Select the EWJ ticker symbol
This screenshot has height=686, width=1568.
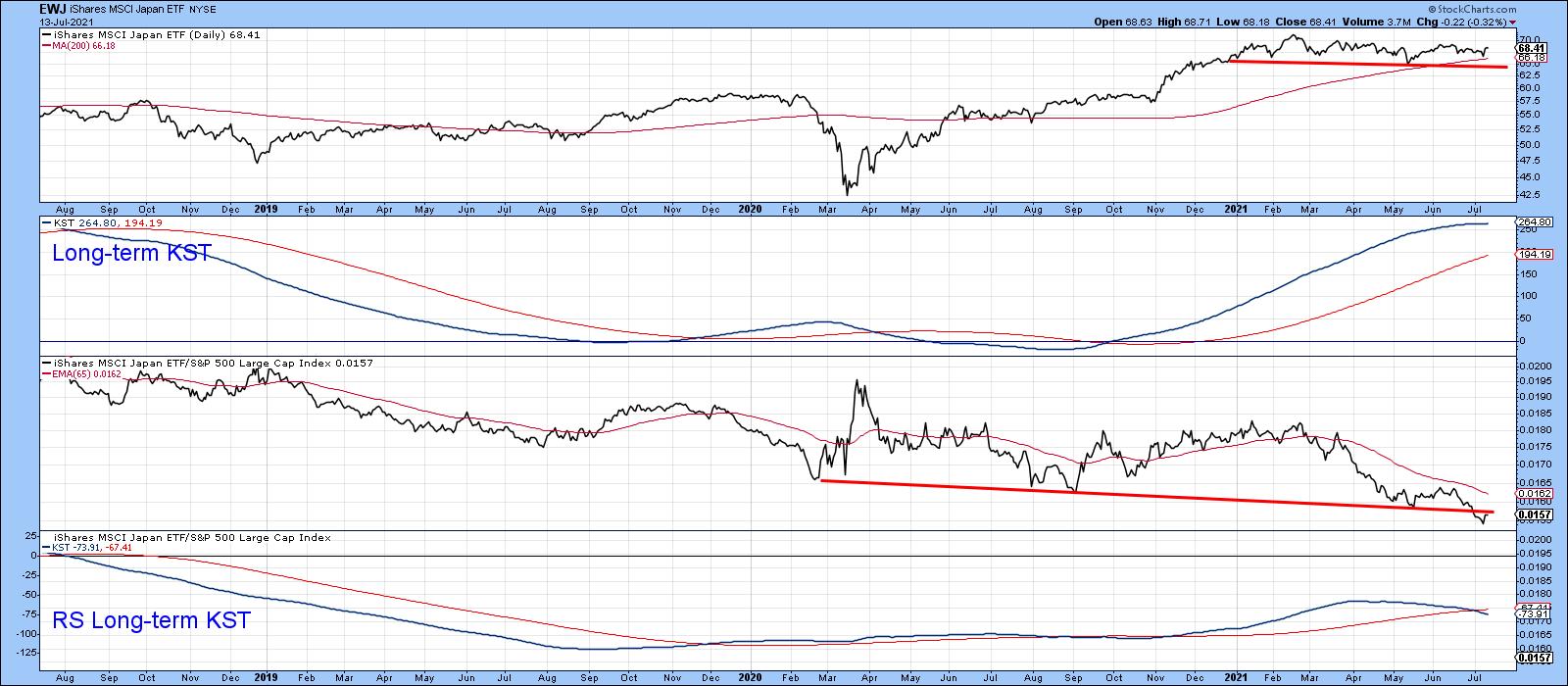tap(53, 8)
